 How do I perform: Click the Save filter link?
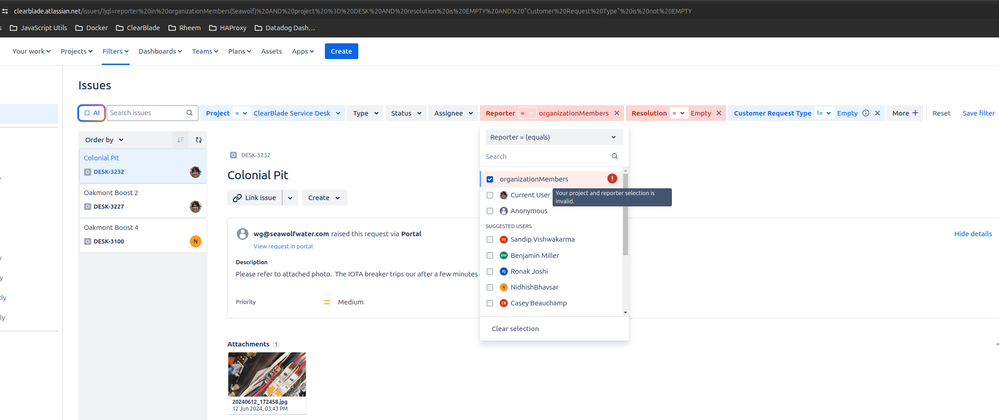coord(978,113)
